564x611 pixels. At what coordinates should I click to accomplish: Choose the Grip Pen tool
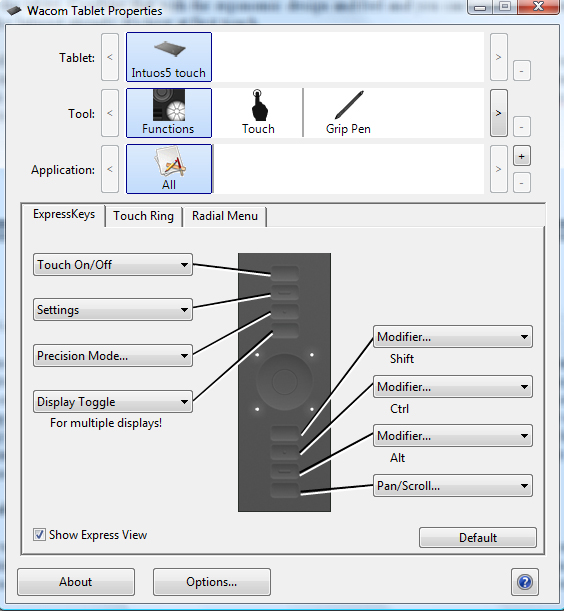tap(348, 113)
